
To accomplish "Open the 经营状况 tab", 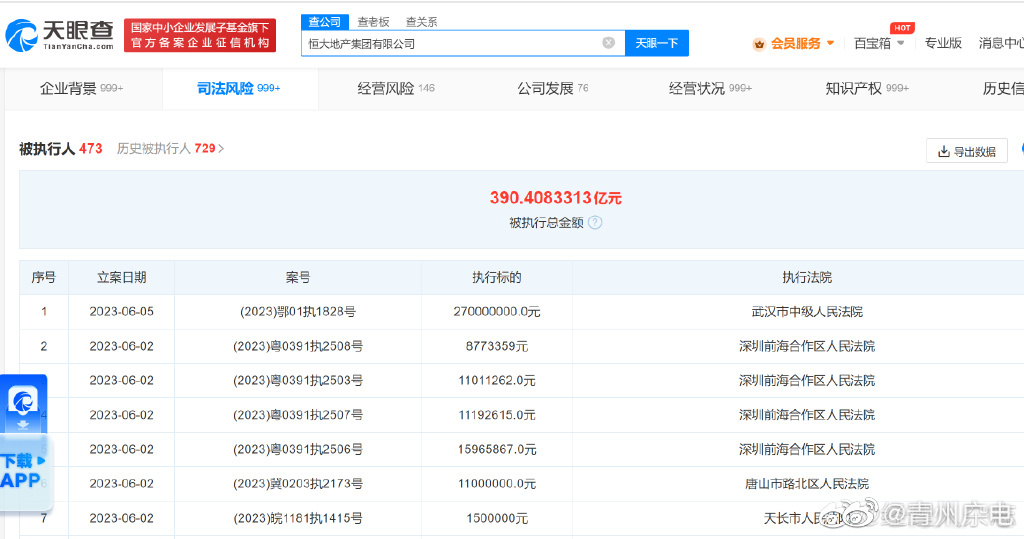I will point(711,88).
